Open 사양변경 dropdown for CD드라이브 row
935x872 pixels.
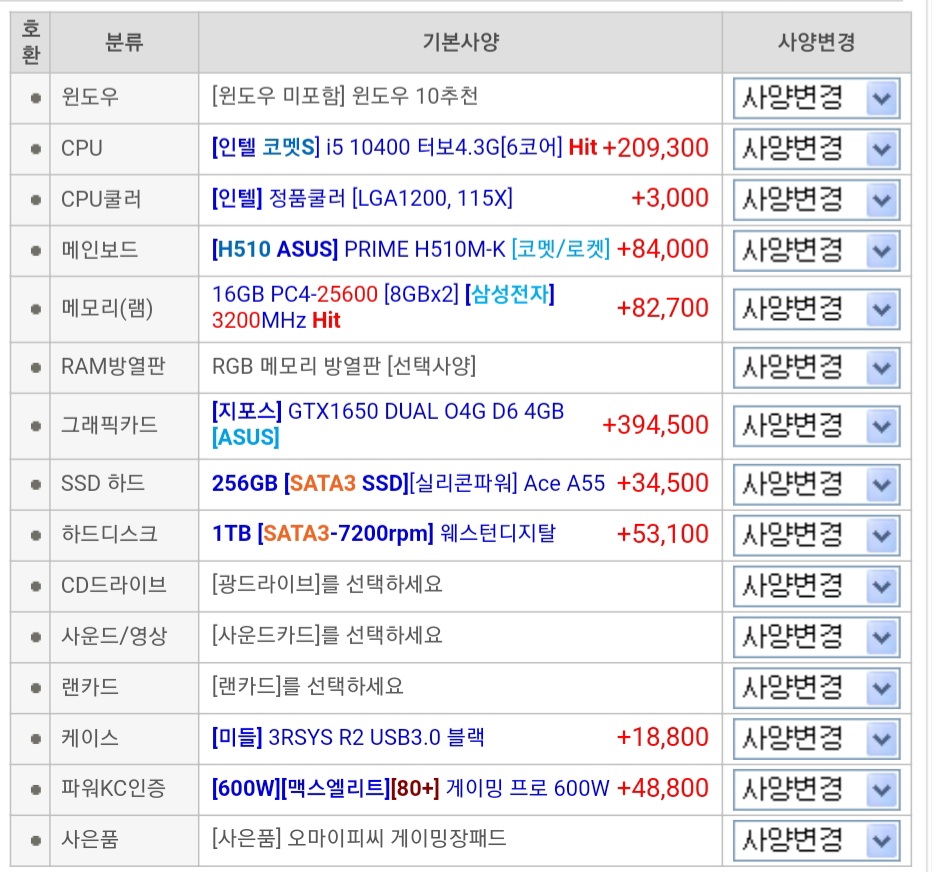816,586
